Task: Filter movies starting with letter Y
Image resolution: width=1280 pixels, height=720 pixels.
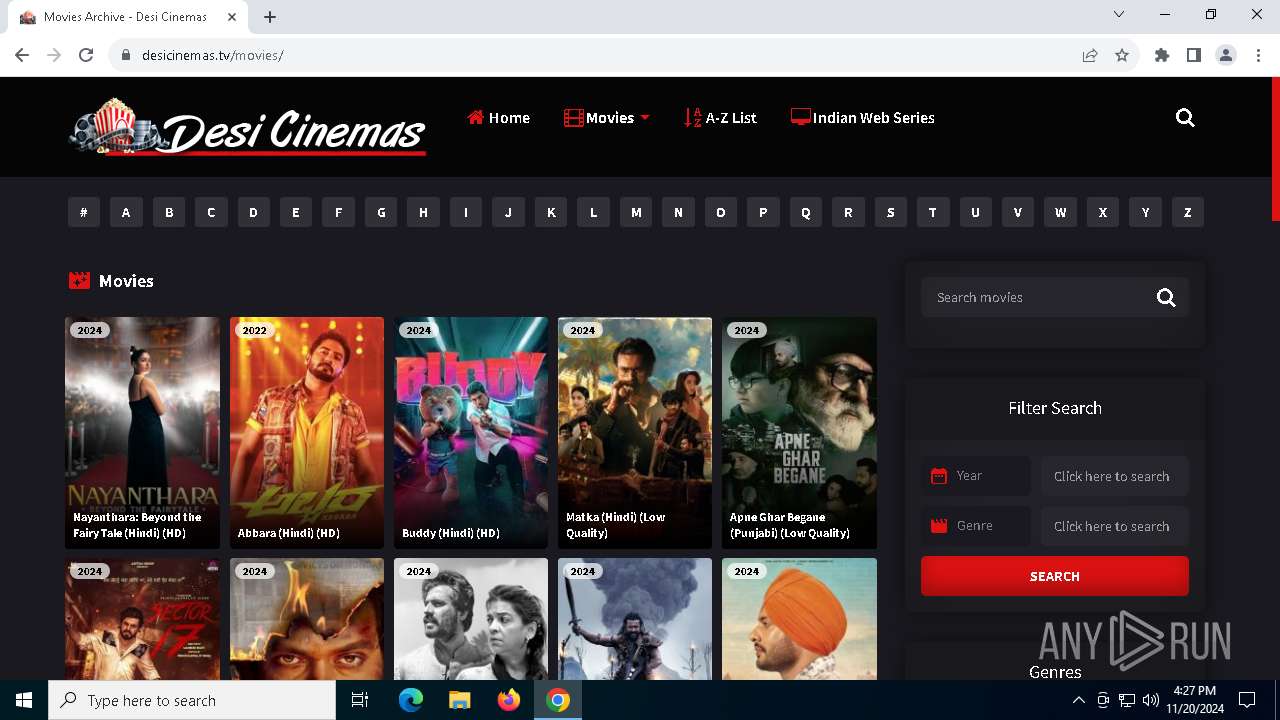Action: click(1146, 212)
